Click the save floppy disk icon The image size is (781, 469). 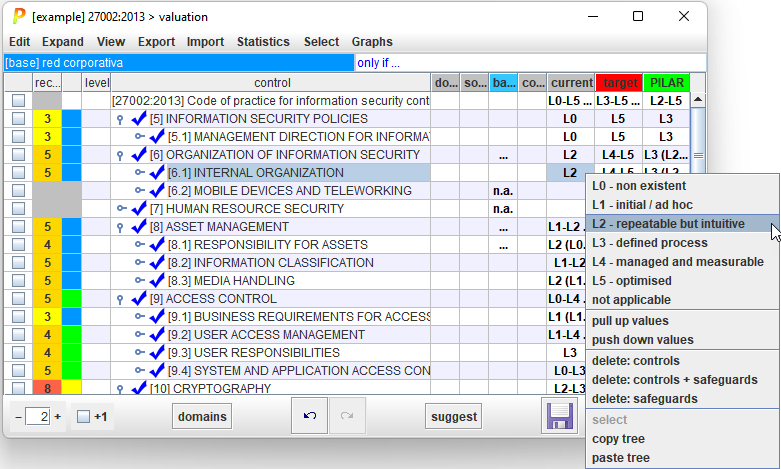click(x=559, y=416)
